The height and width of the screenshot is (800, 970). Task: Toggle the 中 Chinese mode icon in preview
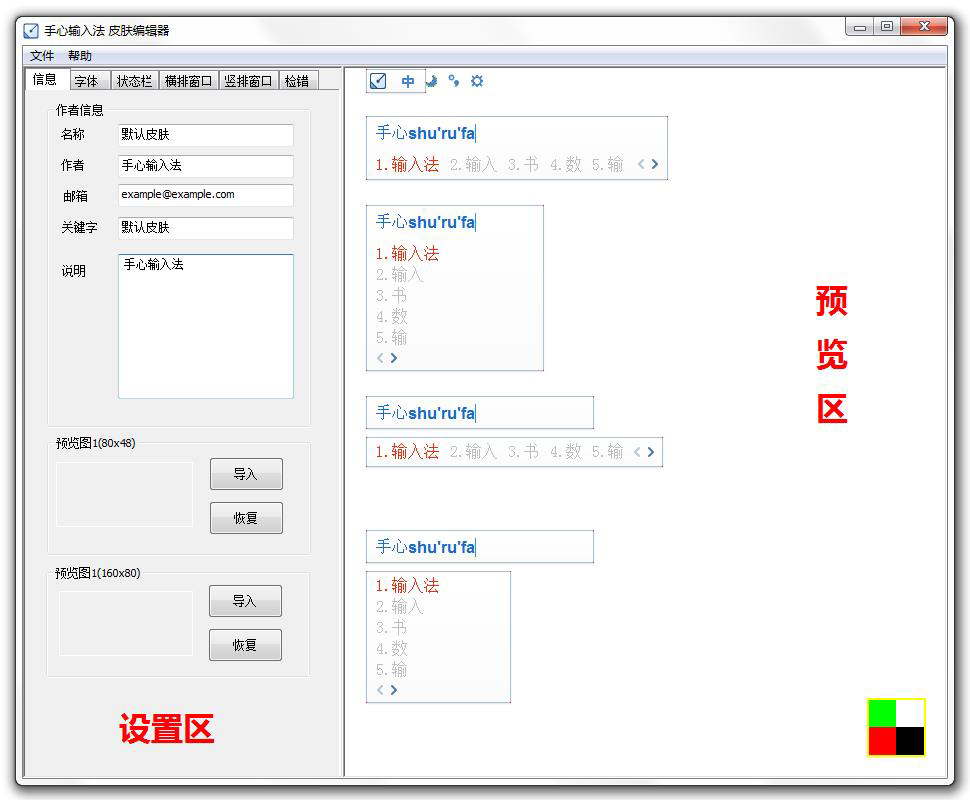[x=408, y=81]
